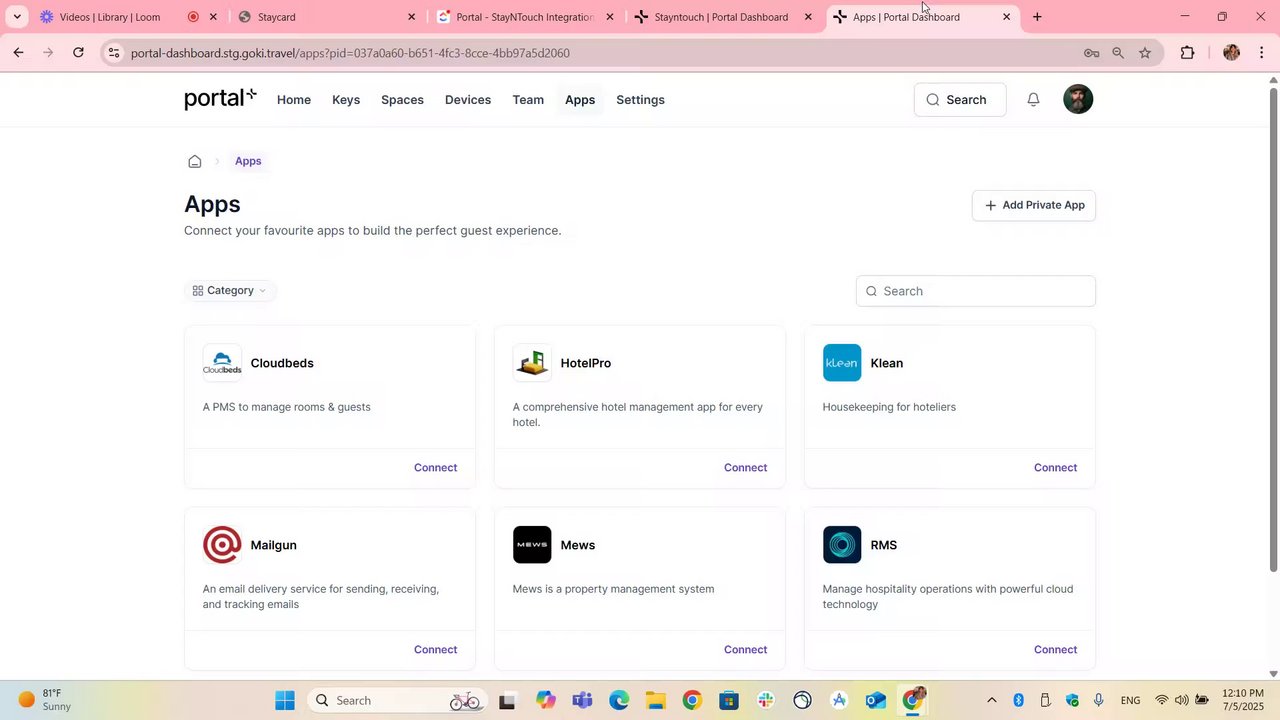Viewport: 1280px width, 720px height.
Task: Bookmark this page with the star icon
Action: click(x=1145, y=53)
